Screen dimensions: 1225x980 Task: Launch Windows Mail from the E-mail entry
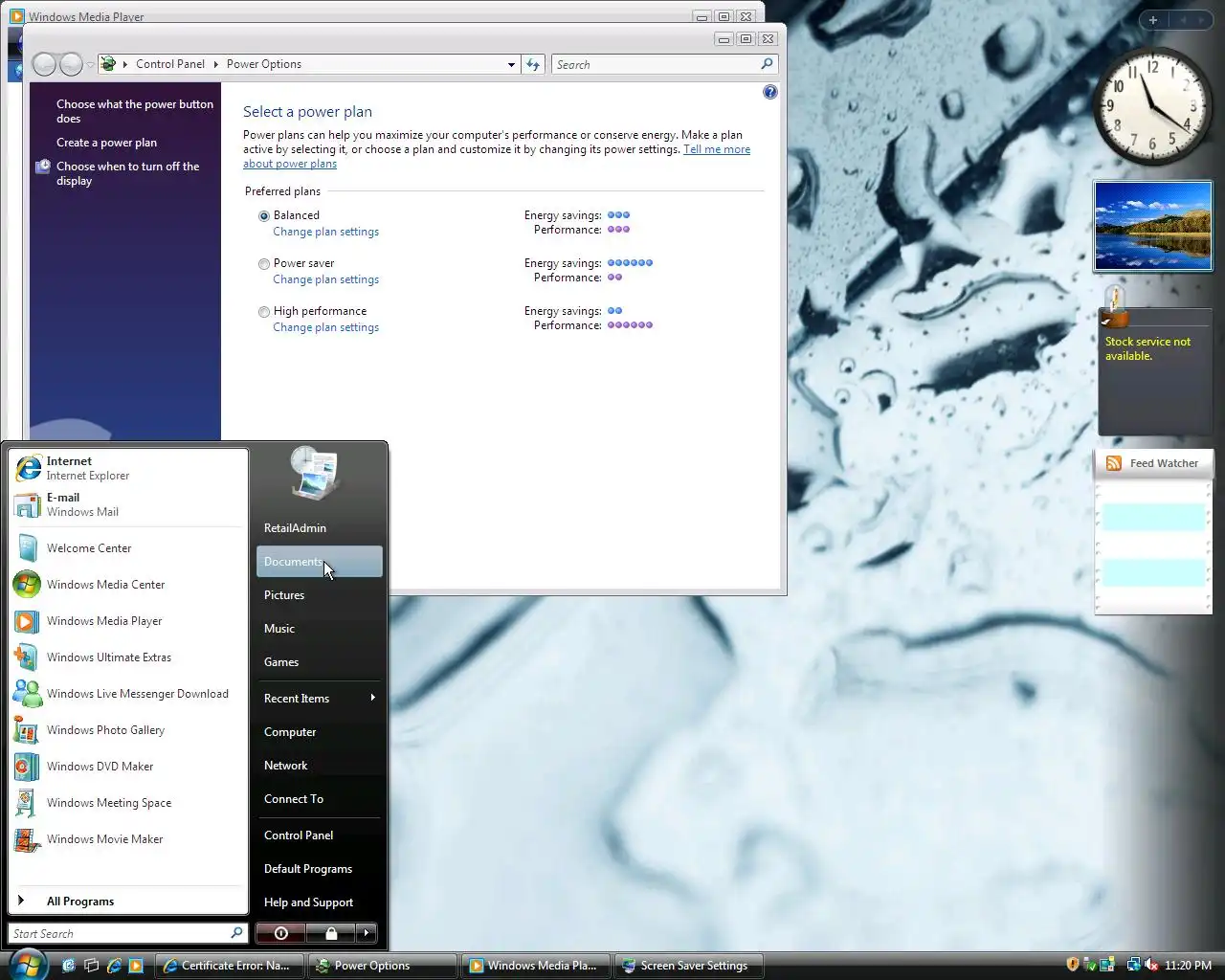pyautogui.click(x=127, y=504)
